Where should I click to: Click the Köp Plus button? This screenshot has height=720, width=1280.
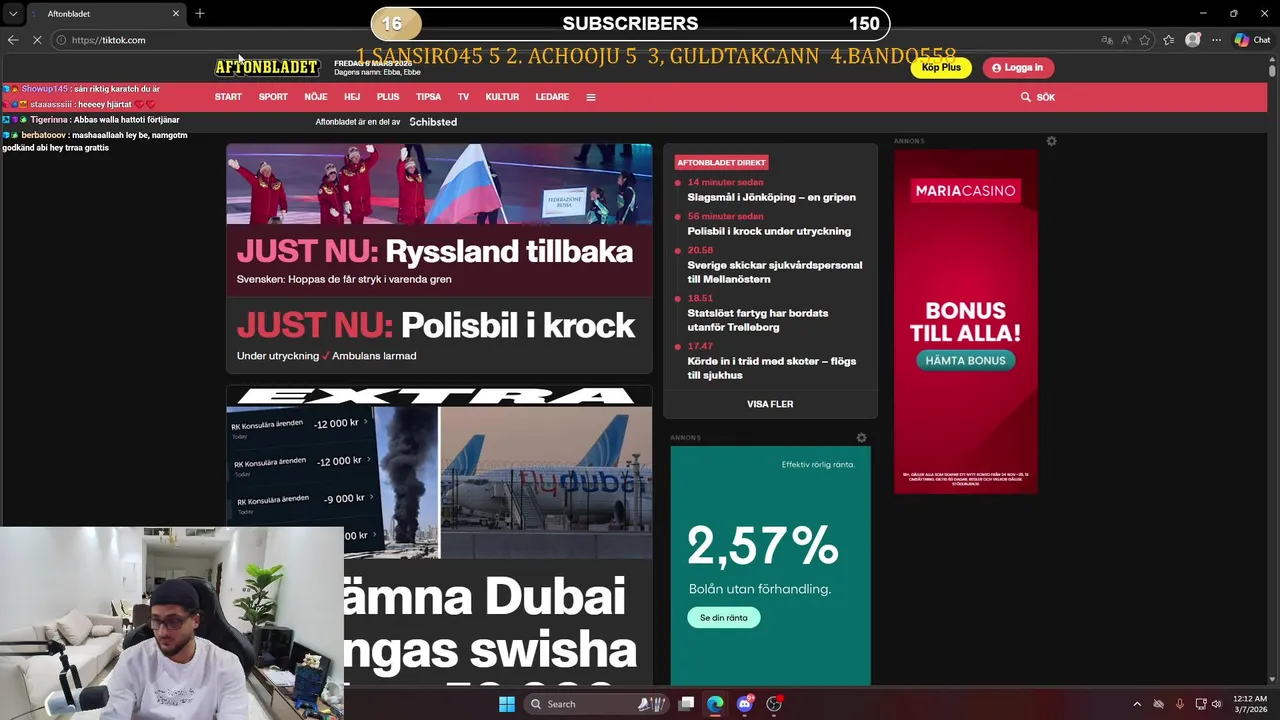(941, 67)
